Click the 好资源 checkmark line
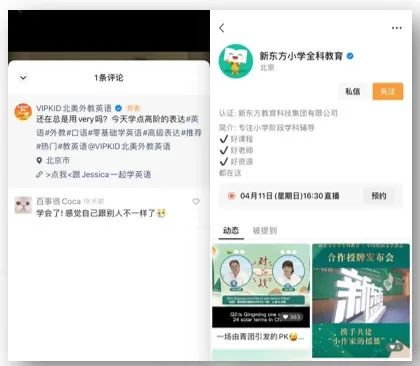The width and height of the screenshot is (420, 366). (x=236, y=162)
